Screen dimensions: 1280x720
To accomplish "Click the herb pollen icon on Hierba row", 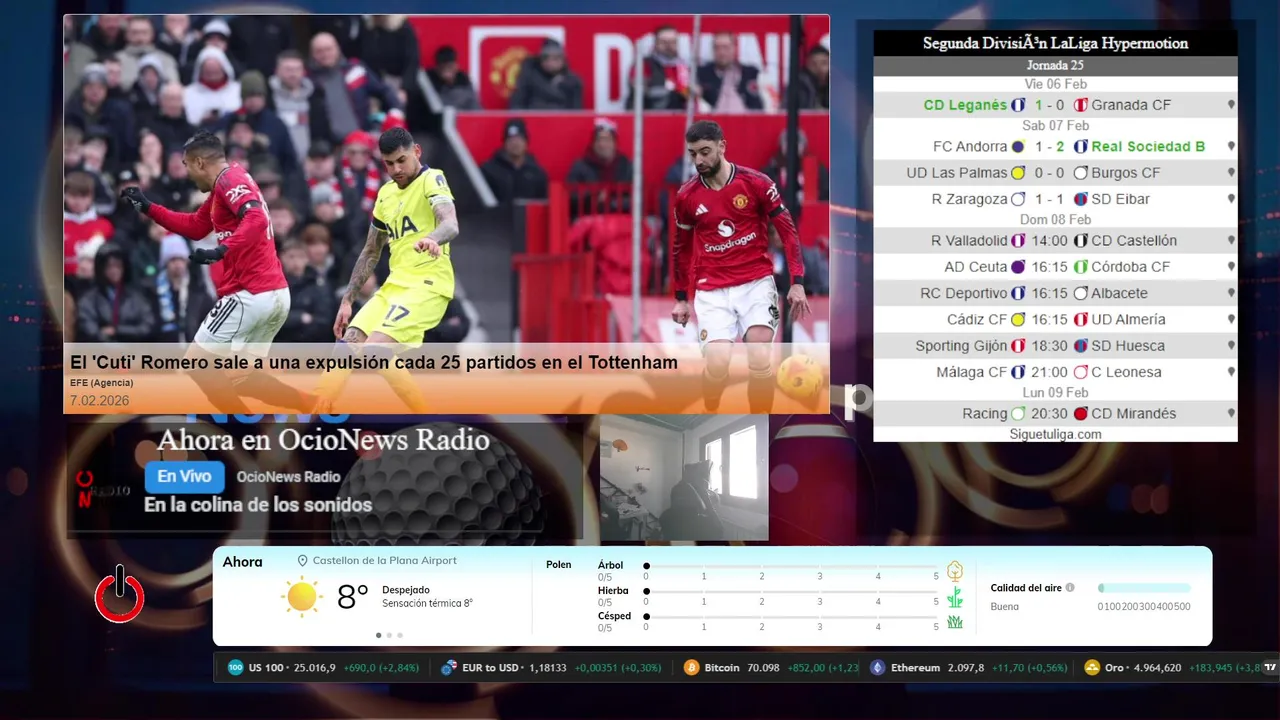I will pos(955,597).
